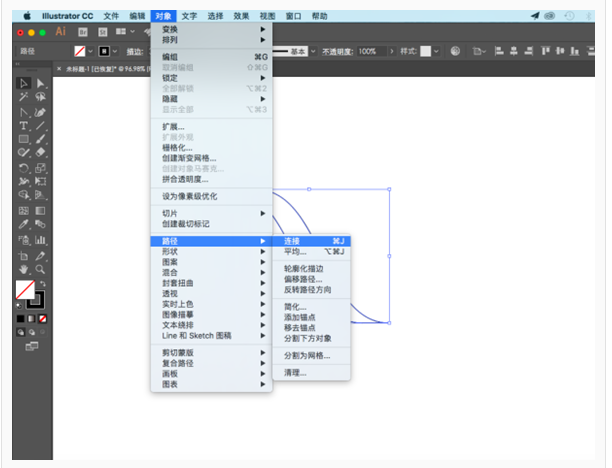Click 连接 in the path submenu

coord(291,241)
